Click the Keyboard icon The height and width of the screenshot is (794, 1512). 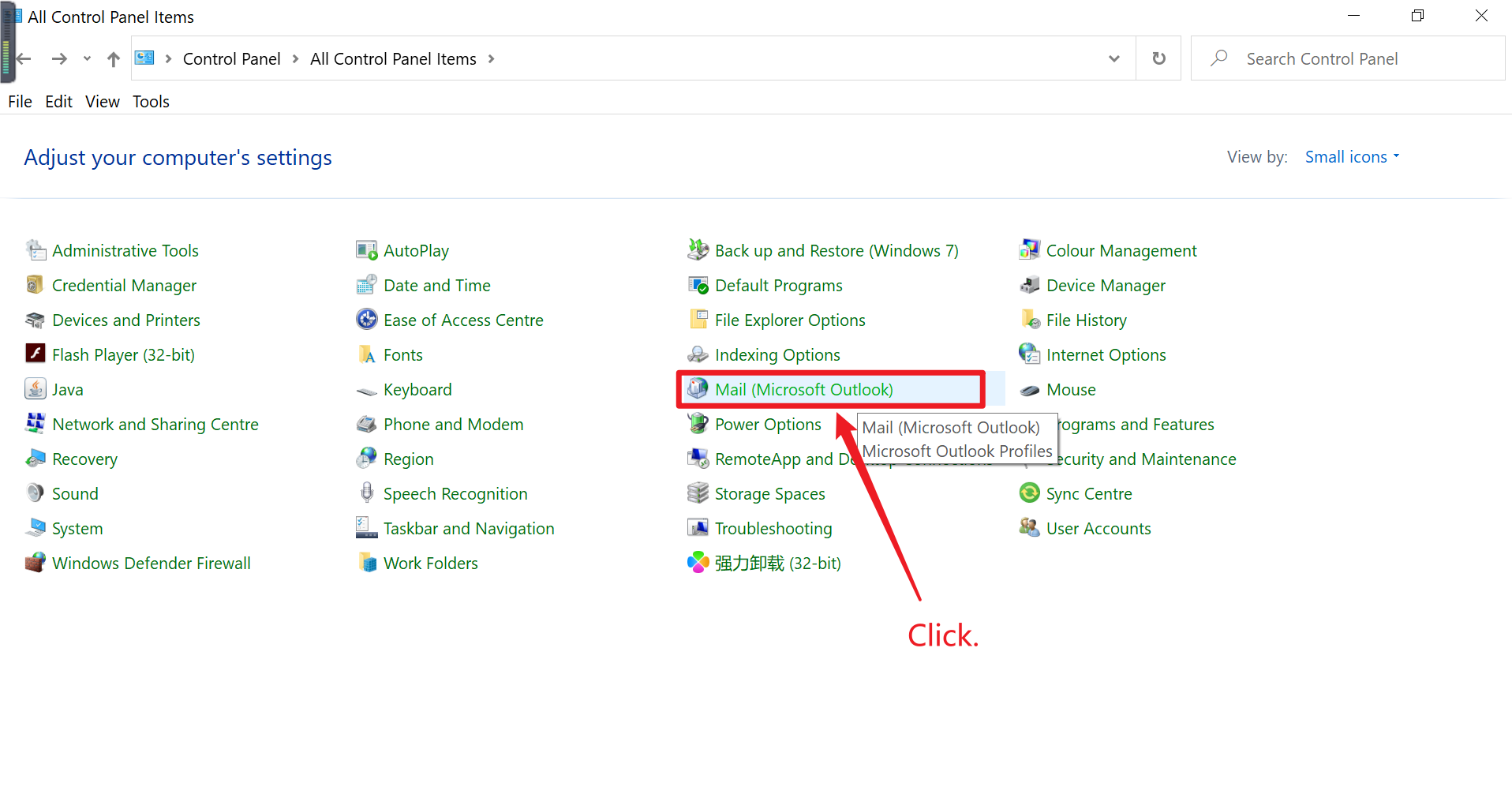point(367,390)
